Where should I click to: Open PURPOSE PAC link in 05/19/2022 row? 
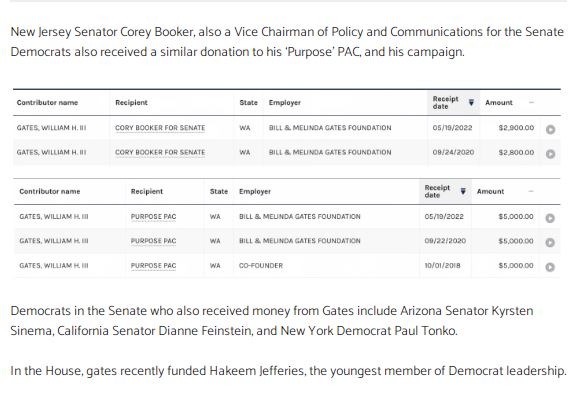click(153, 217)
